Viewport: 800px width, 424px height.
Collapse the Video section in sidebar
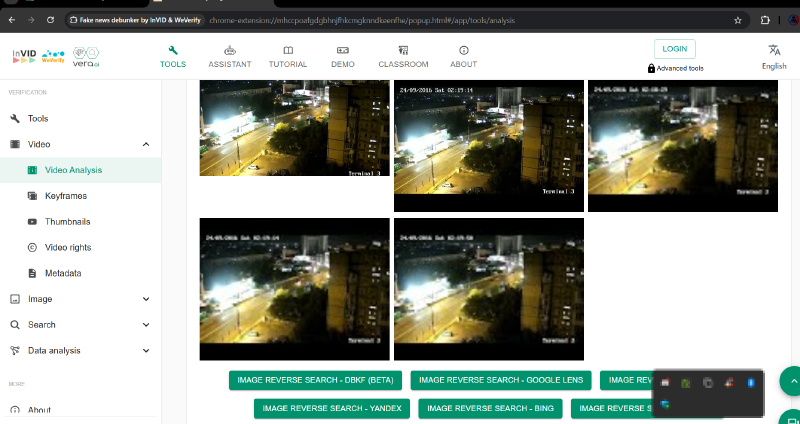146,144
